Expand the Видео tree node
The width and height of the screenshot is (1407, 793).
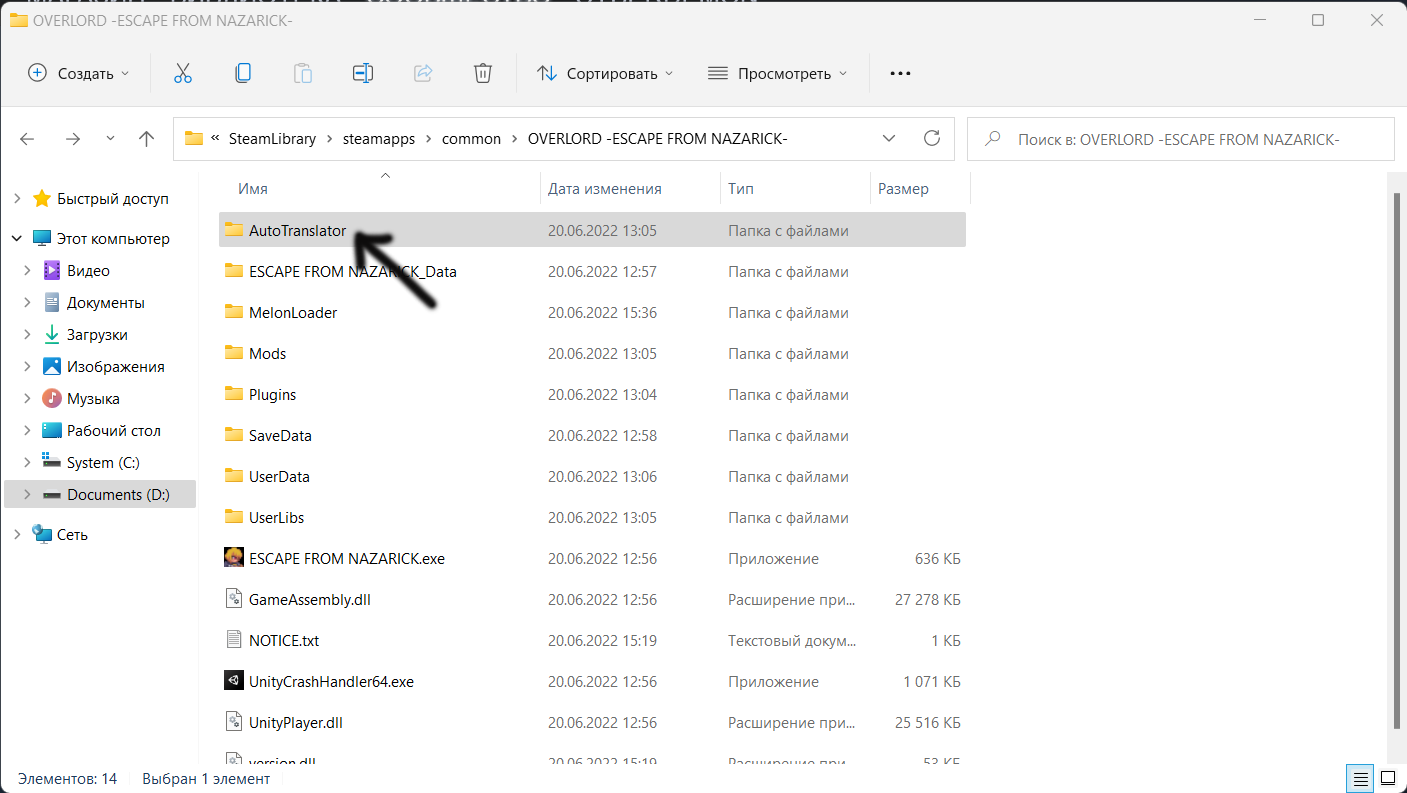[x=27, y=270]
